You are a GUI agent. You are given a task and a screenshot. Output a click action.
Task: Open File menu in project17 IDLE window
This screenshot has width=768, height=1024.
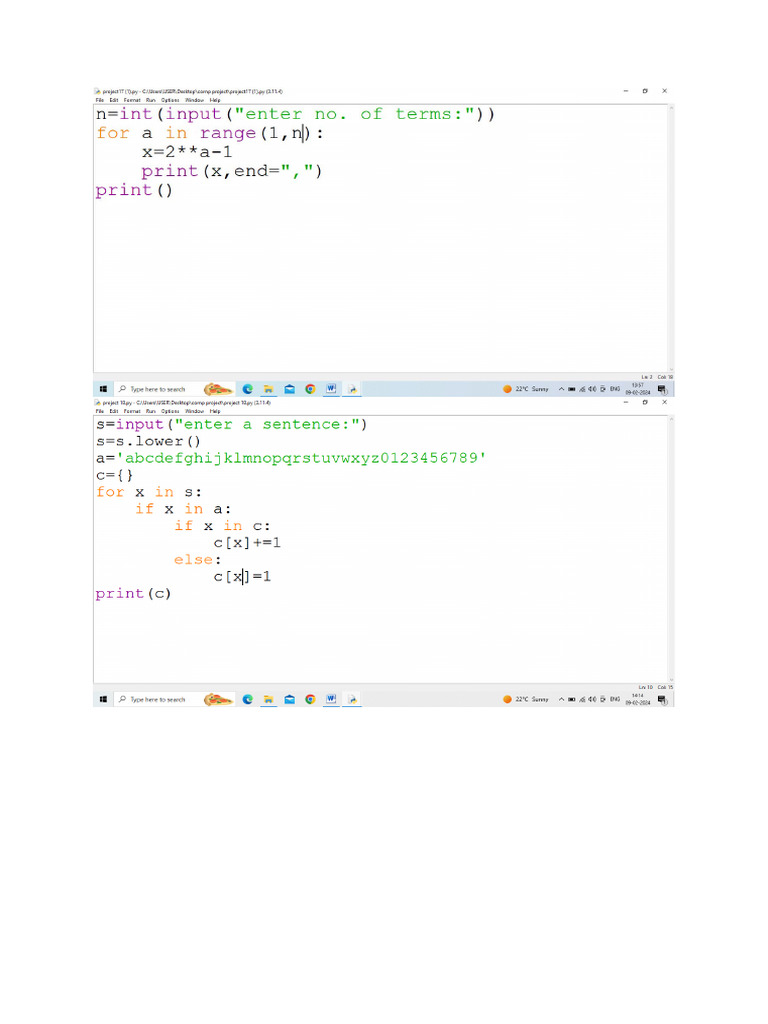click(x=100, y=101)
